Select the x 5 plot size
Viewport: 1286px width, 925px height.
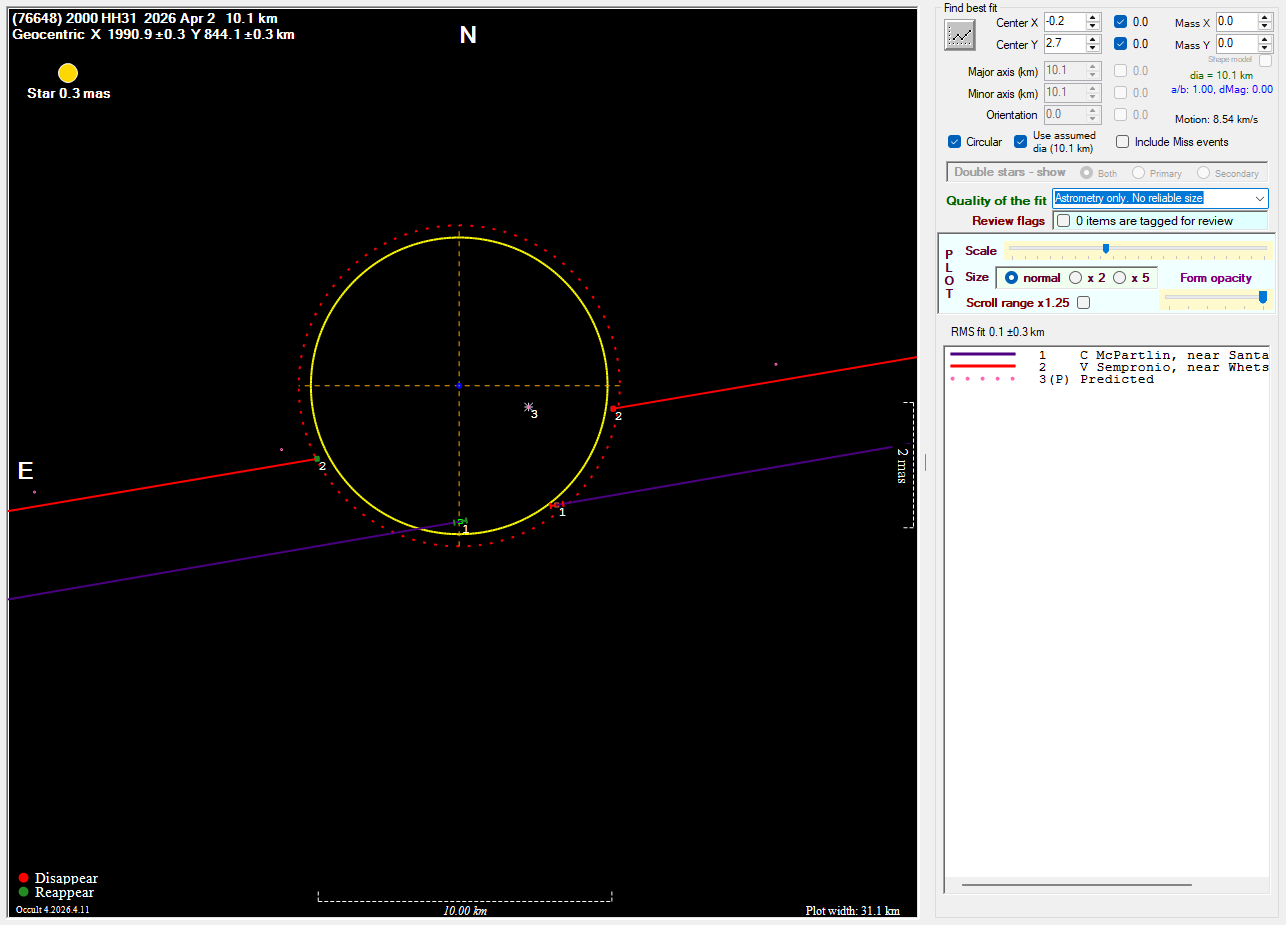click(1120, 278)
